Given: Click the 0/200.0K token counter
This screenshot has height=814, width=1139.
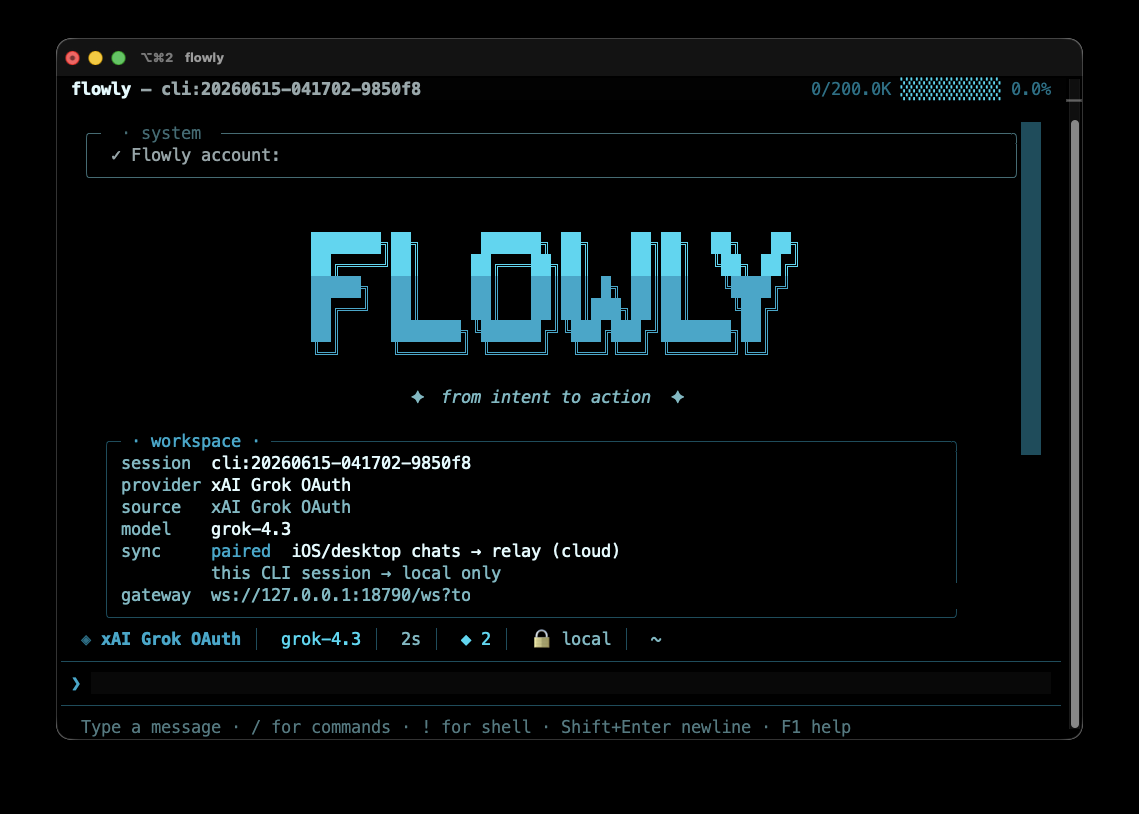Looking at the screenshot, I should pos(851,89).
